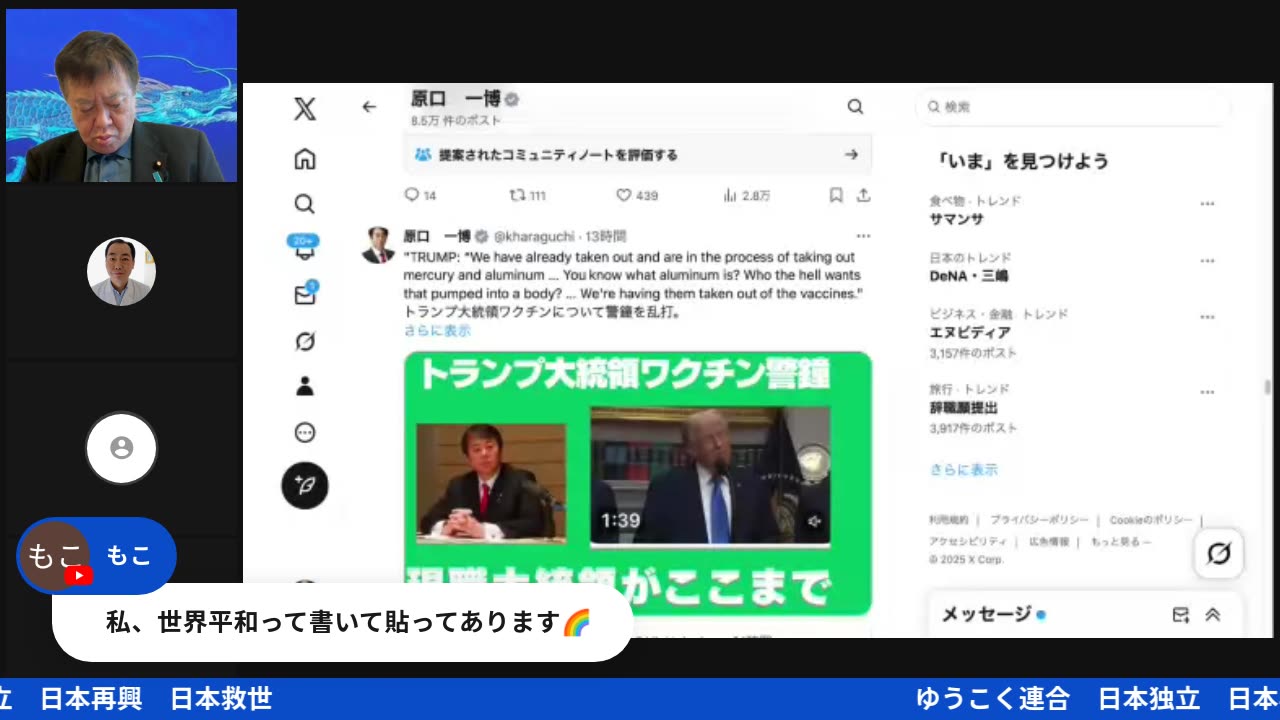Click repost icon showing 111
1280x720 pixels.
point(528,195)
